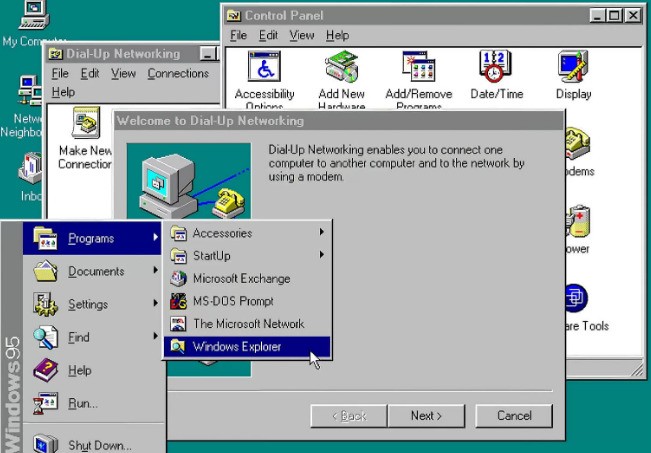This screenshot has width=651, height=453.
Task: Click the Accessories folder icon in Programs menu
Action: pos(179,233)
